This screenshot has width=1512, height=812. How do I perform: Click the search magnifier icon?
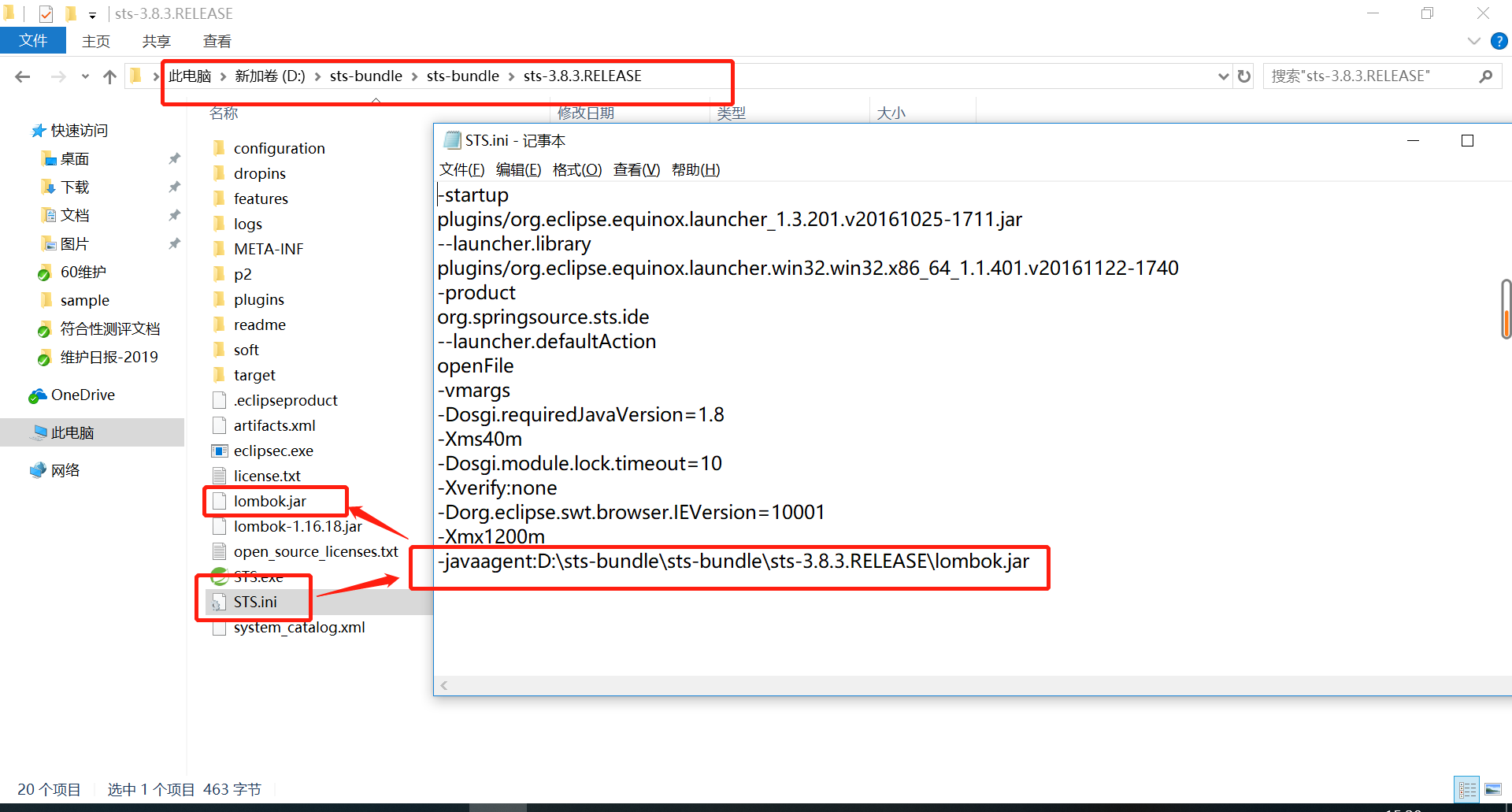pos(1486,76)
